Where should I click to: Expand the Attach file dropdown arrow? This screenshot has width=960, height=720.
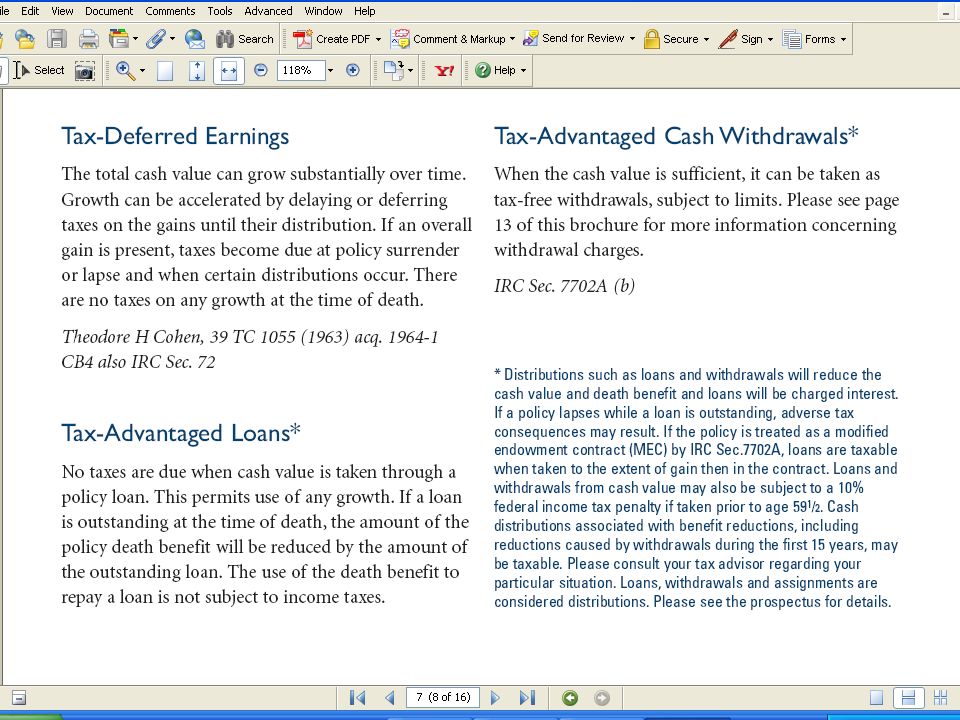click(x=172, y=39)
